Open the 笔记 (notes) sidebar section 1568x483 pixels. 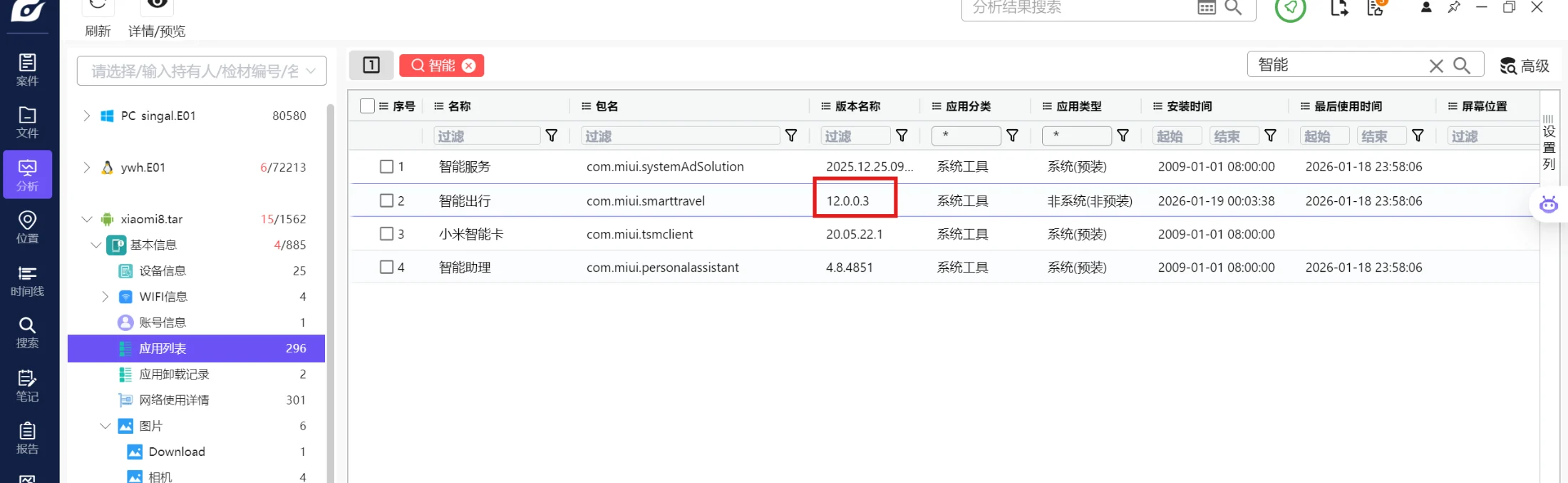pos(27,386)
